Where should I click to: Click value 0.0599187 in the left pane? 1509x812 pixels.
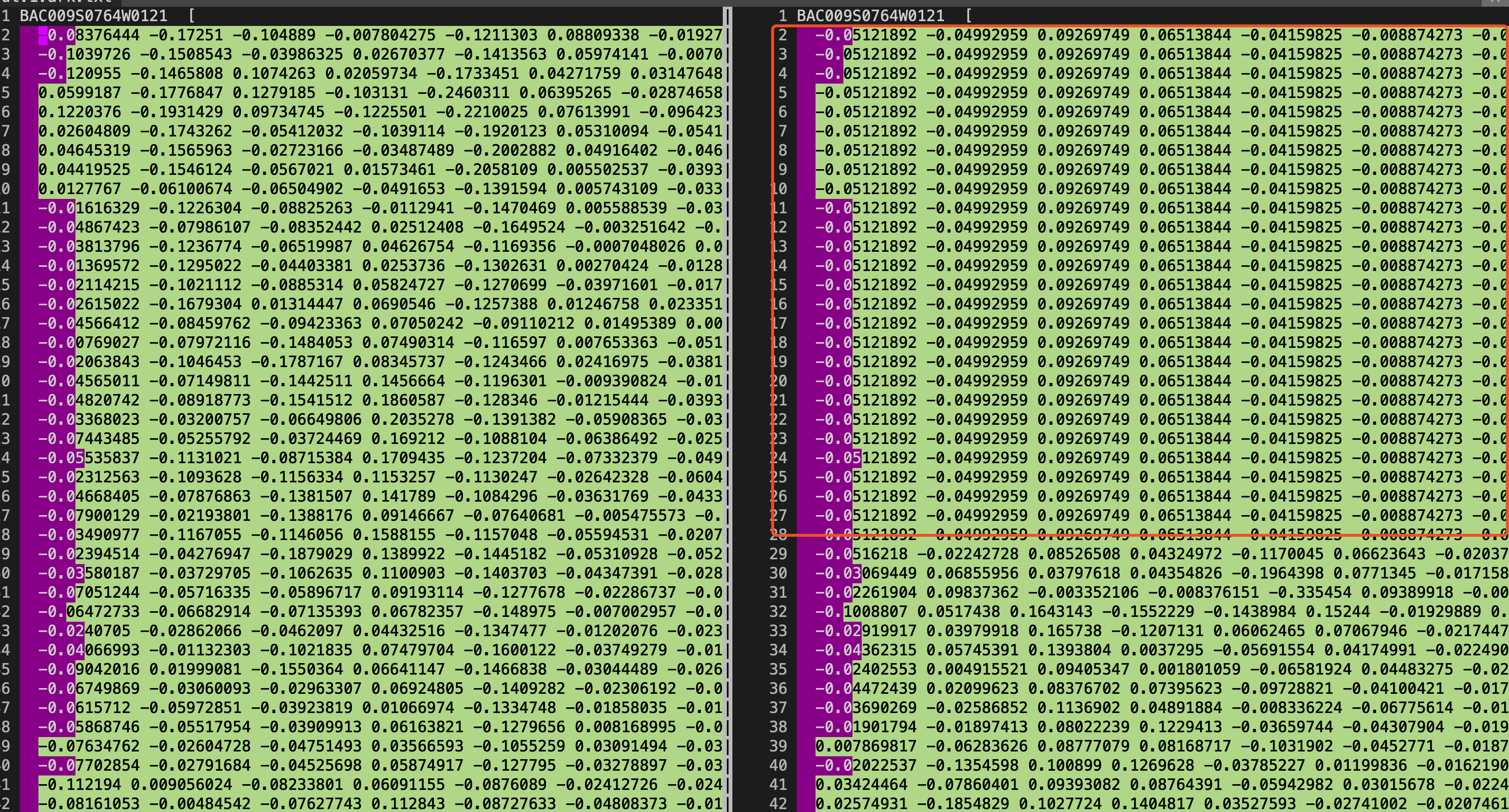80,93
